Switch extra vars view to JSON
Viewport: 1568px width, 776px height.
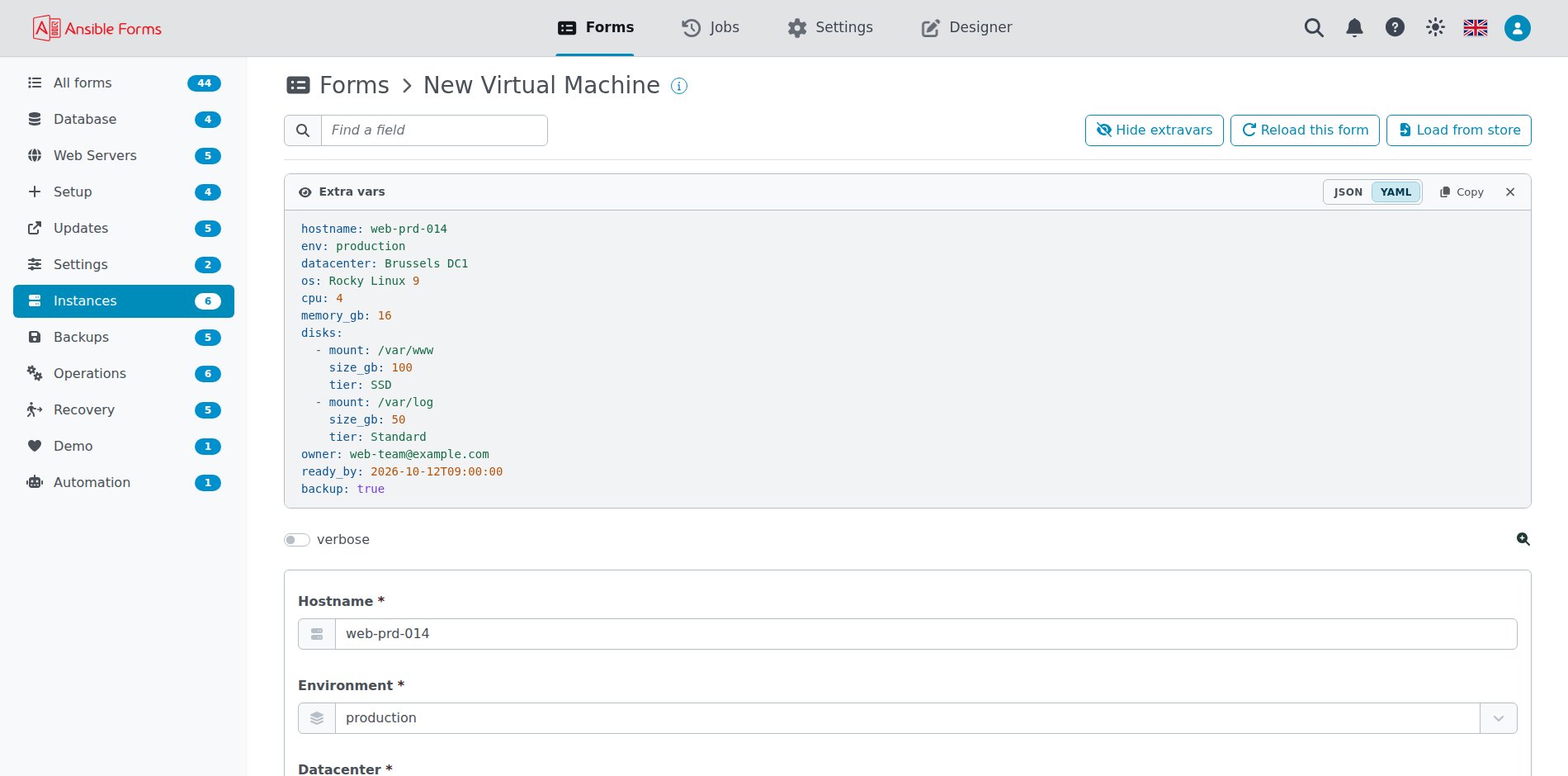click(1348, 192)
